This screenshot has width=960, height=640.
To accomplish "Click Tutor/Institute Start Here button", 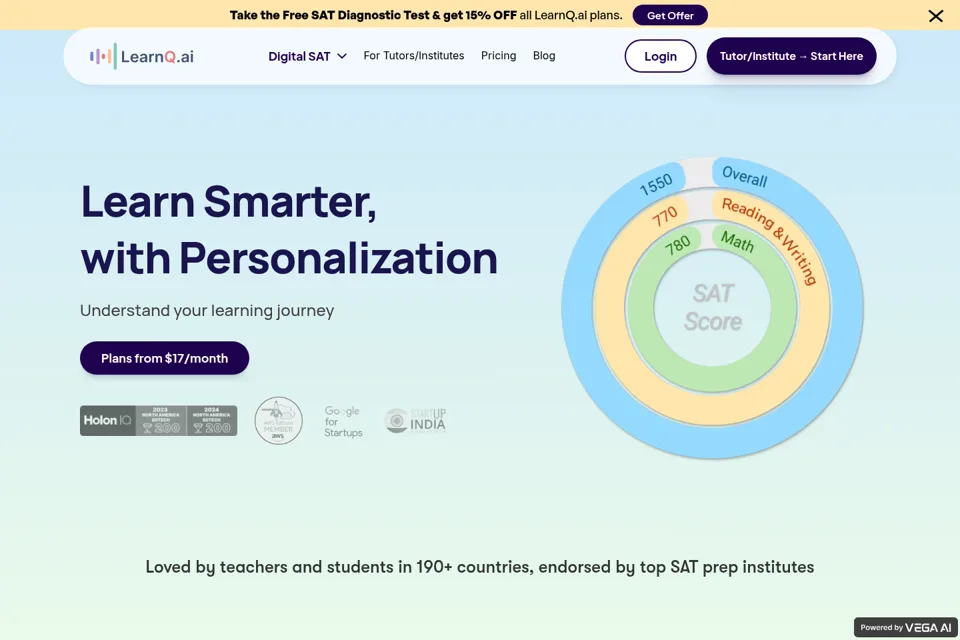I will (791, 56).
